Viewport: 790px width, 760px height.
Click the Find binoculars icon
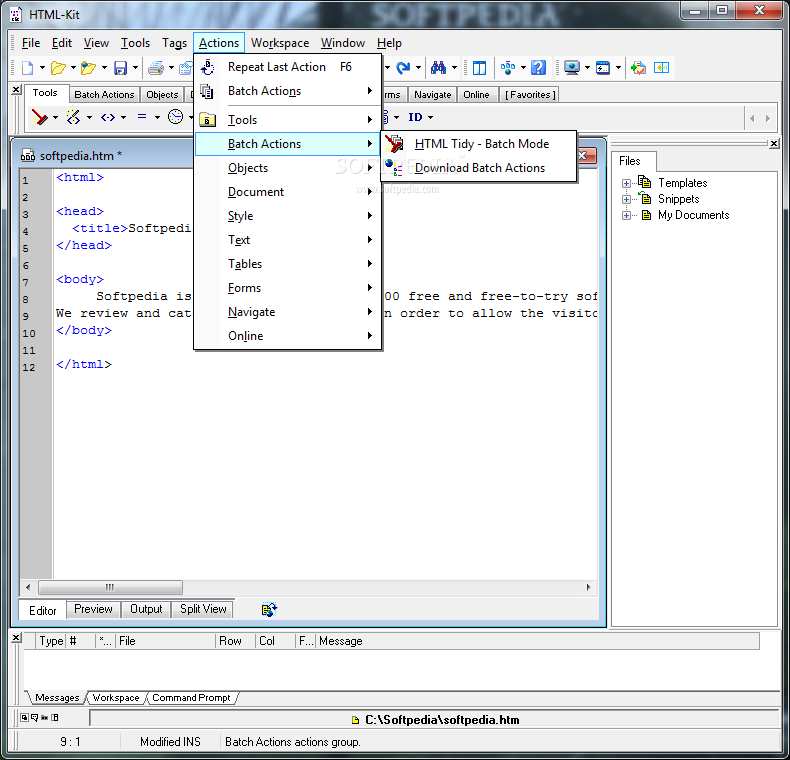coord(438,67)
